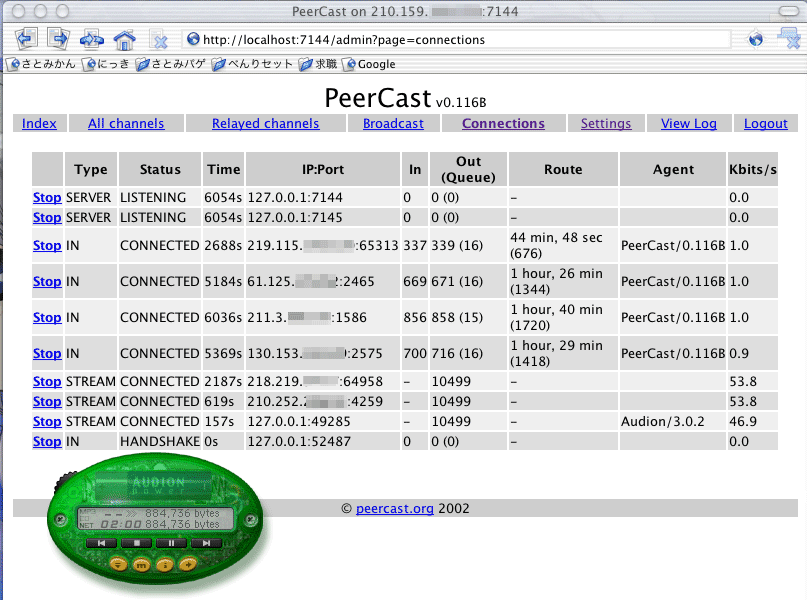
Task: Stop the IN connection on port 1586
Action: click(x=47, y=317)
